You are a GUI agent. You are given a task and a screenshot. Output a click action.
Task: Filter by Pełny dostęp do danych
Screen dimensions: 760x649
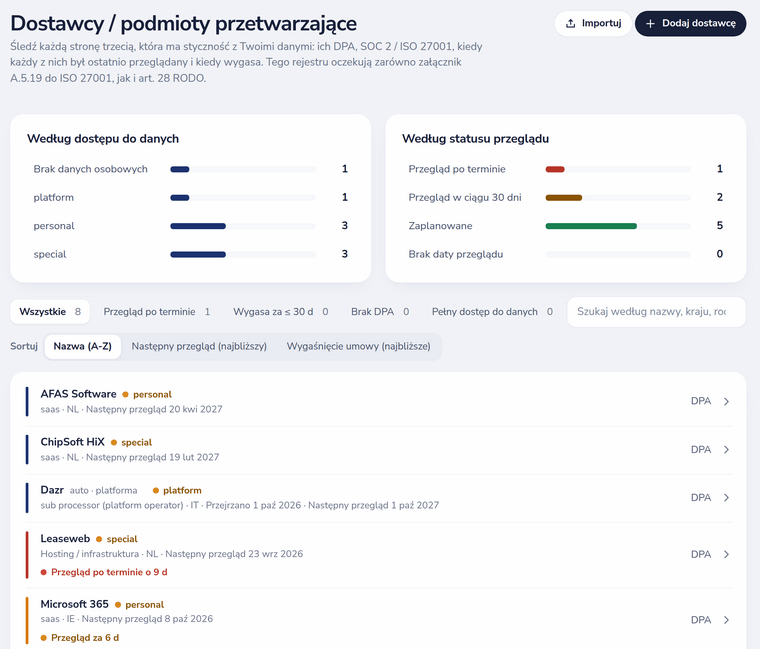pyautogui.click(x=492, y=312)
